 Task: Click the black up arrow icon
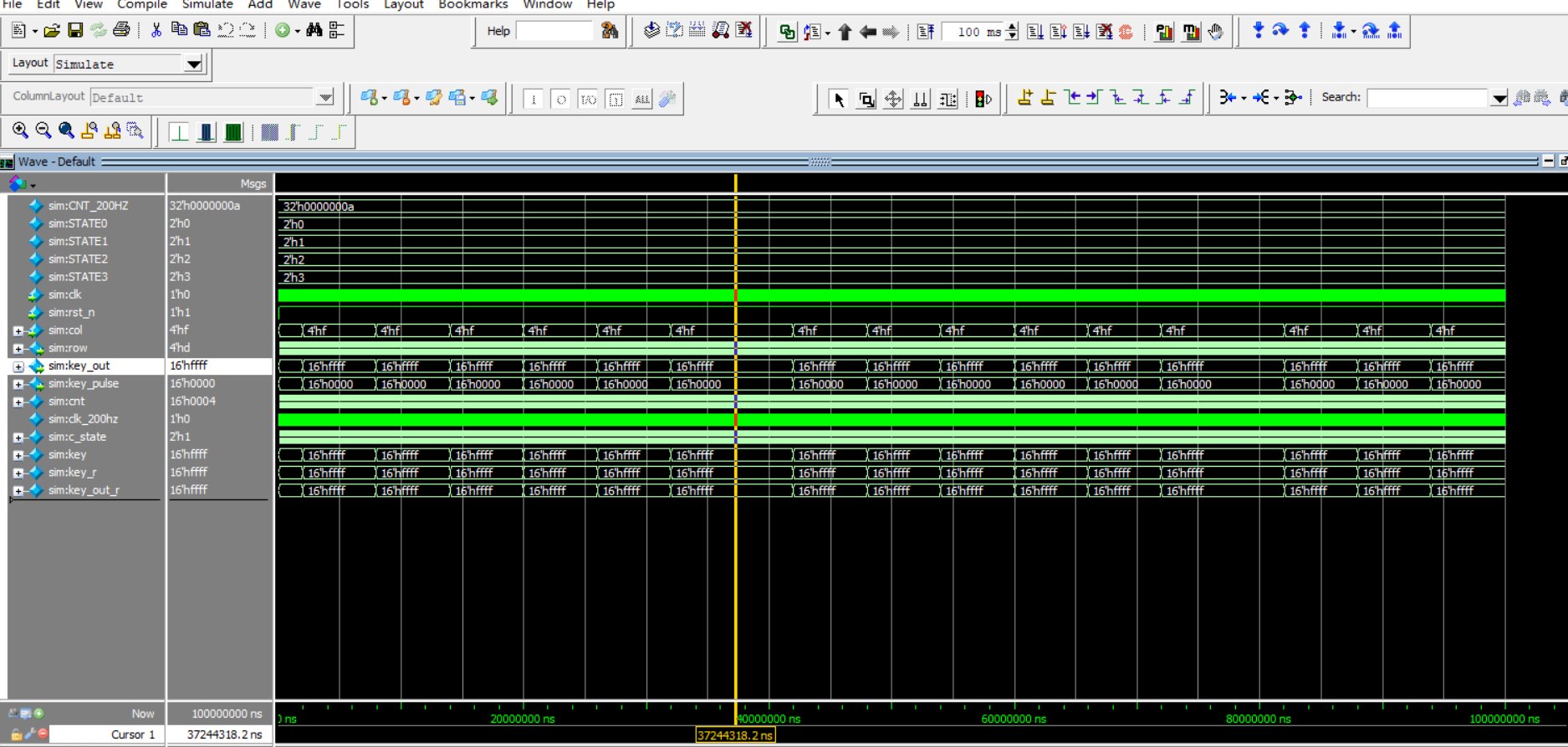[845, 32]
